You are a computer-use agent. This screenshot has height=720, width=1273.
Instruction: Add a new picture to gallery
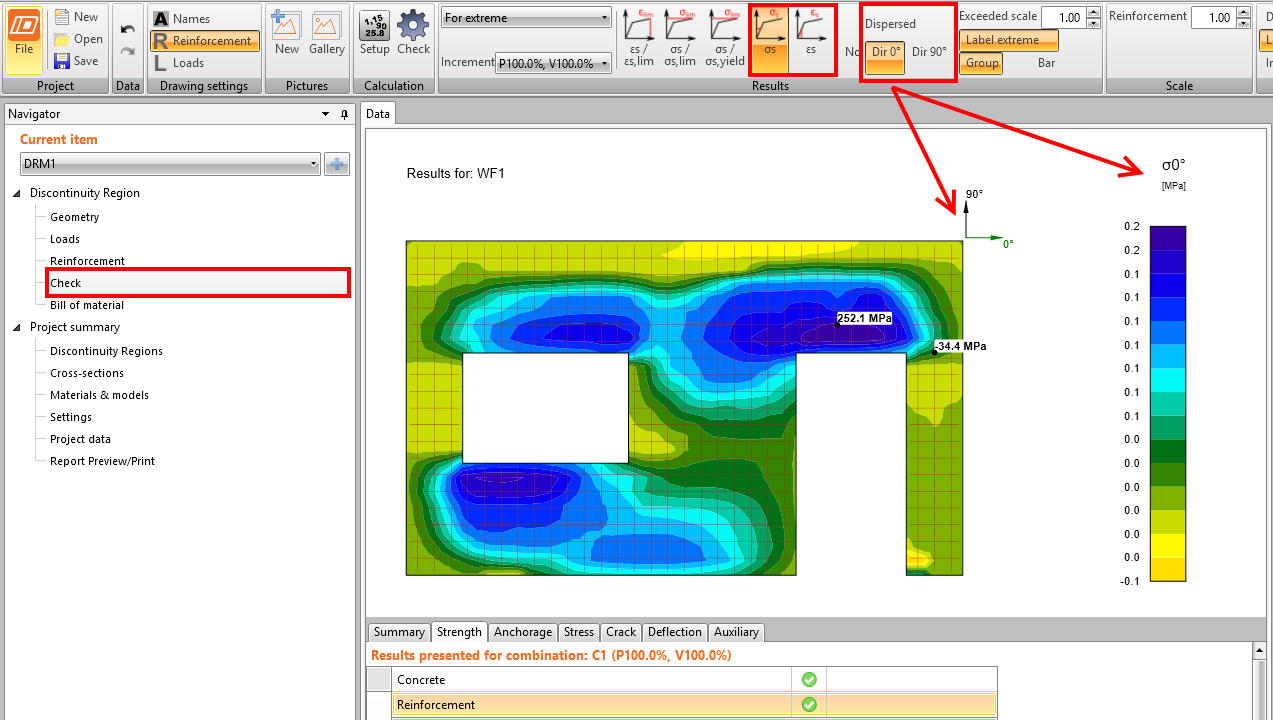[x=287, y=34]
